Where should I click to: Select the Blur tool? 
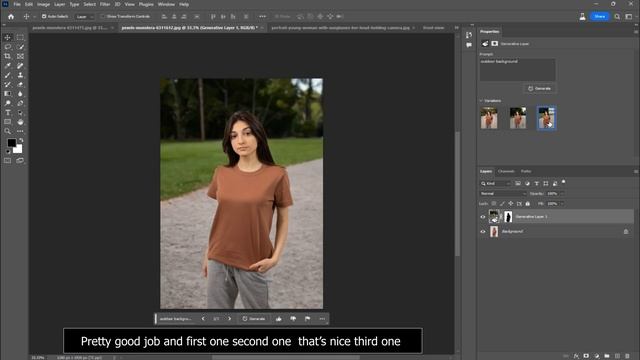[20, 94]
